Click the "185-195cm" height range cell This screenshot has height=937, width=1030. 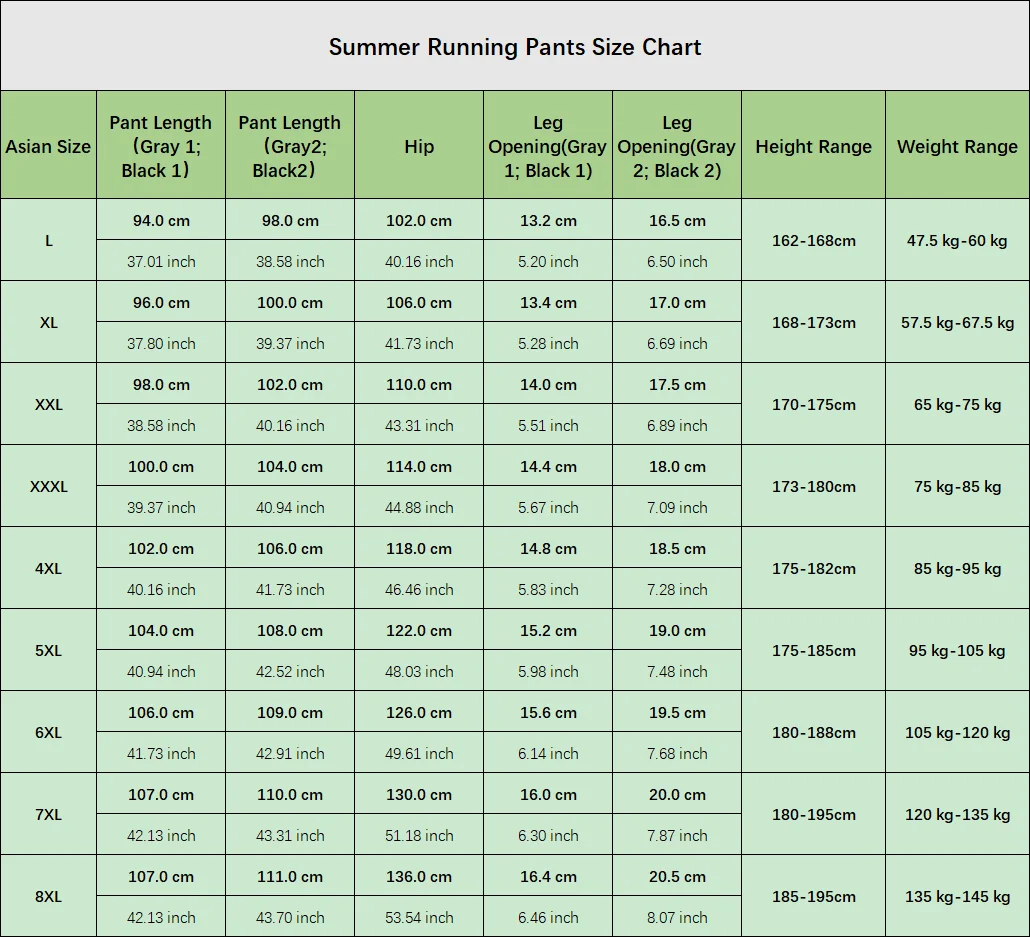[x=814, y=897]
